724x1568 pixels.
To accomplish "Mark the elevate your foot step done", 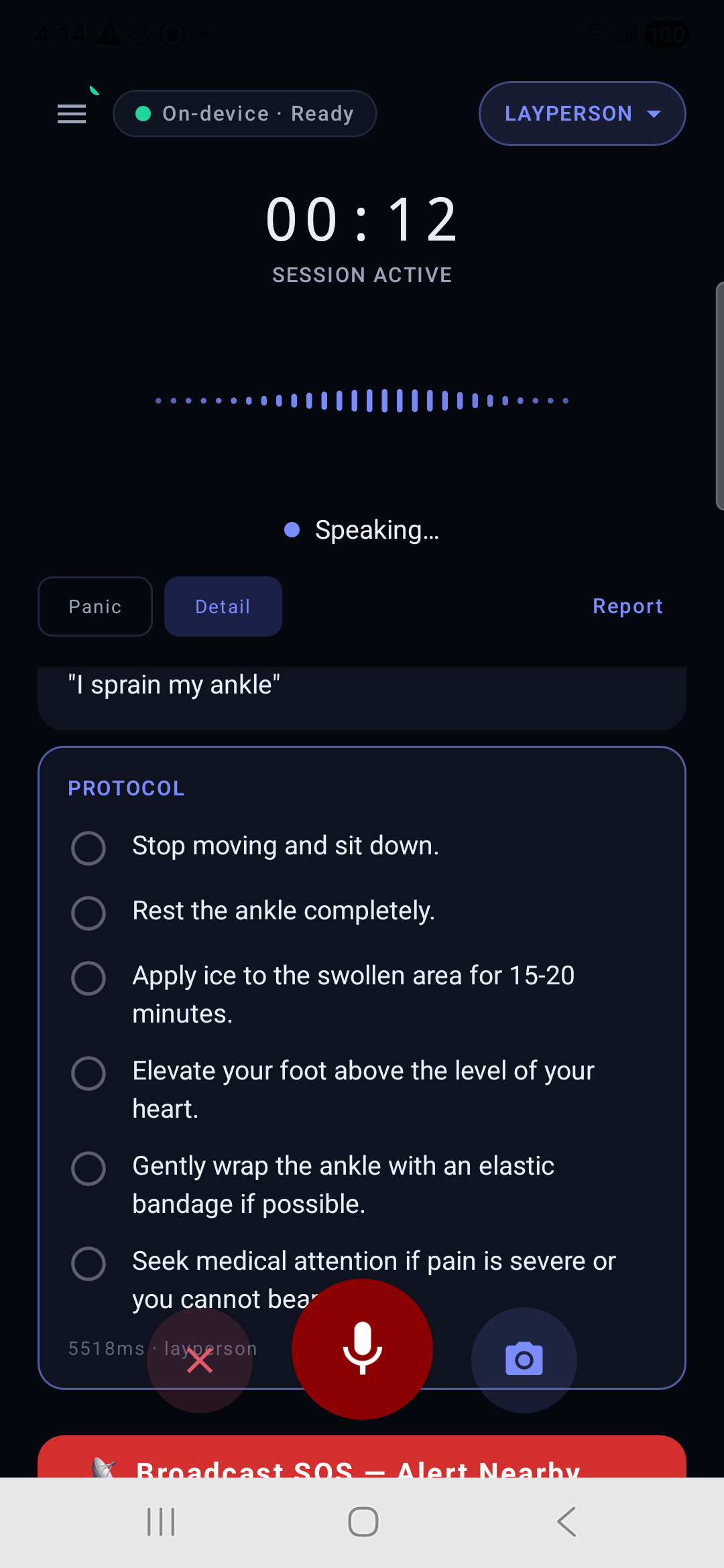I will (x=88, y=1073).
